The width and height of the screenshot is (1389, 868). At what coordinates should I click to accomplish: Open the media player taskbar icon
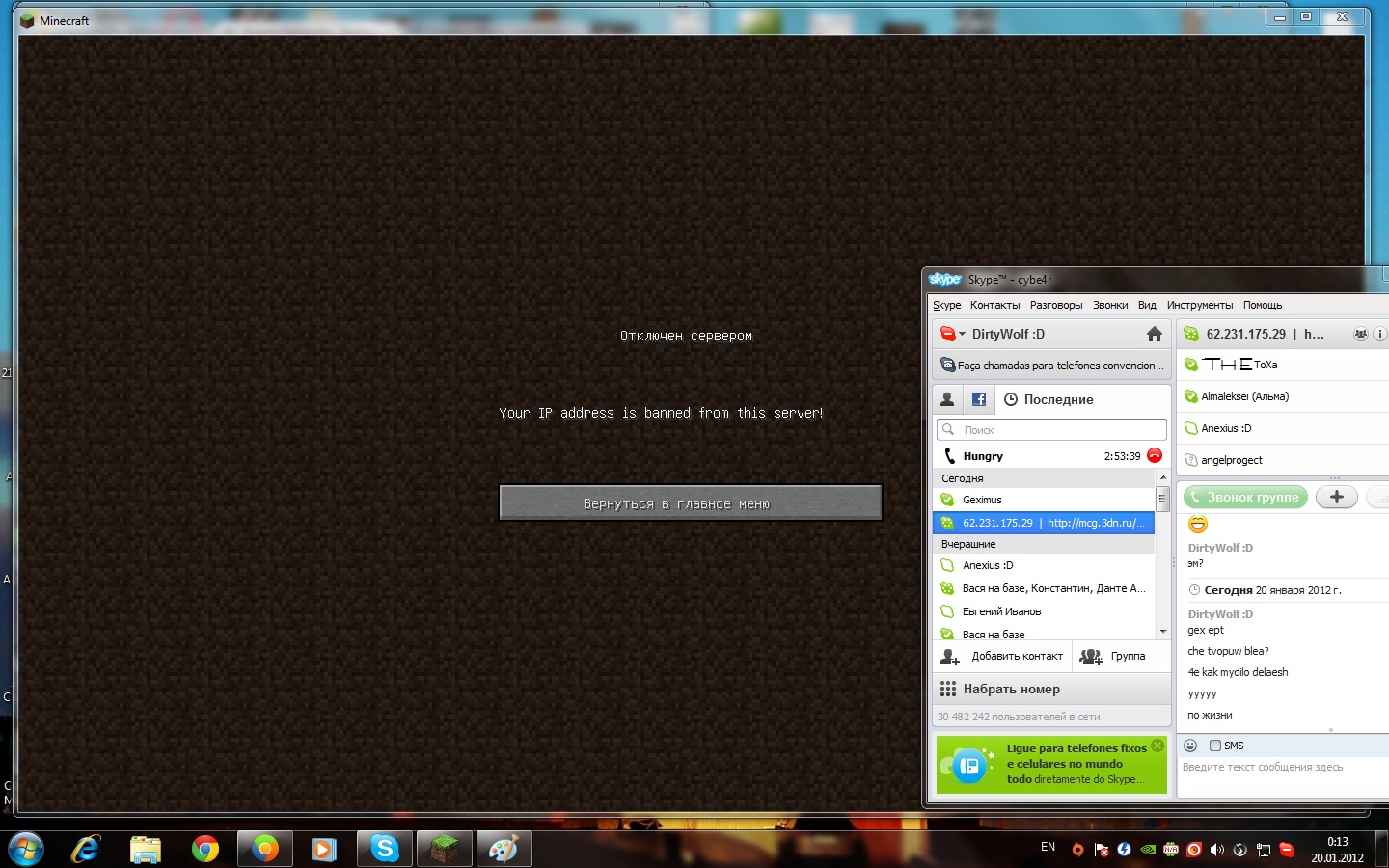point(324,849)
